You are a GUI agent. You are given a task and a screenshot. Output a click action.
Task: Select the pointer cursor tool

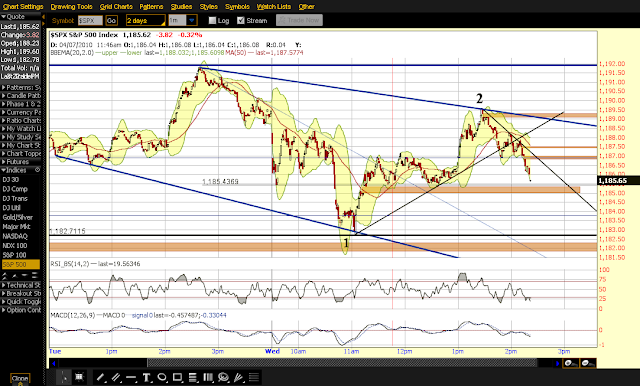(x=64, y=377)
